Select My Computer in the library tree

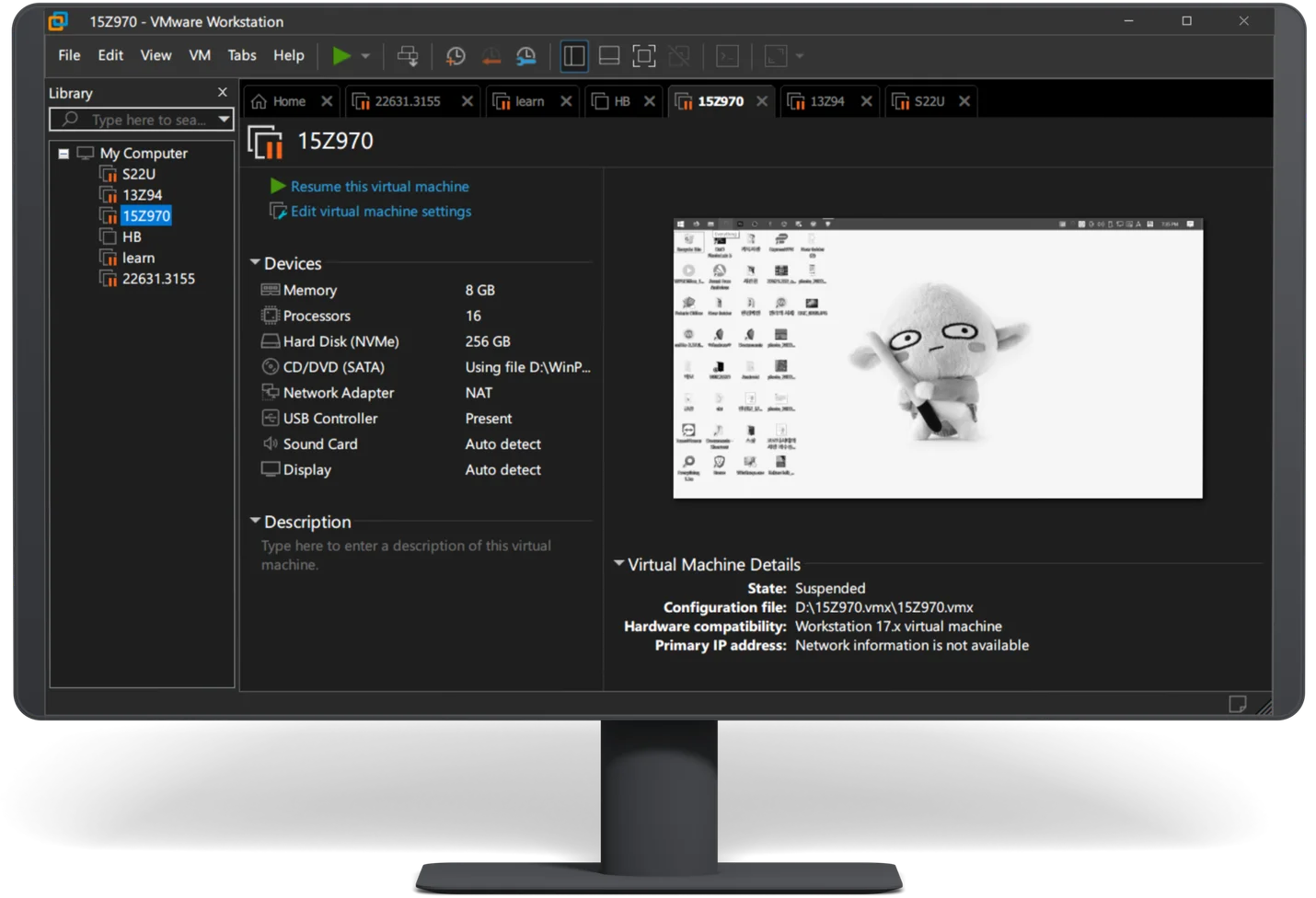tap(144, 154)
